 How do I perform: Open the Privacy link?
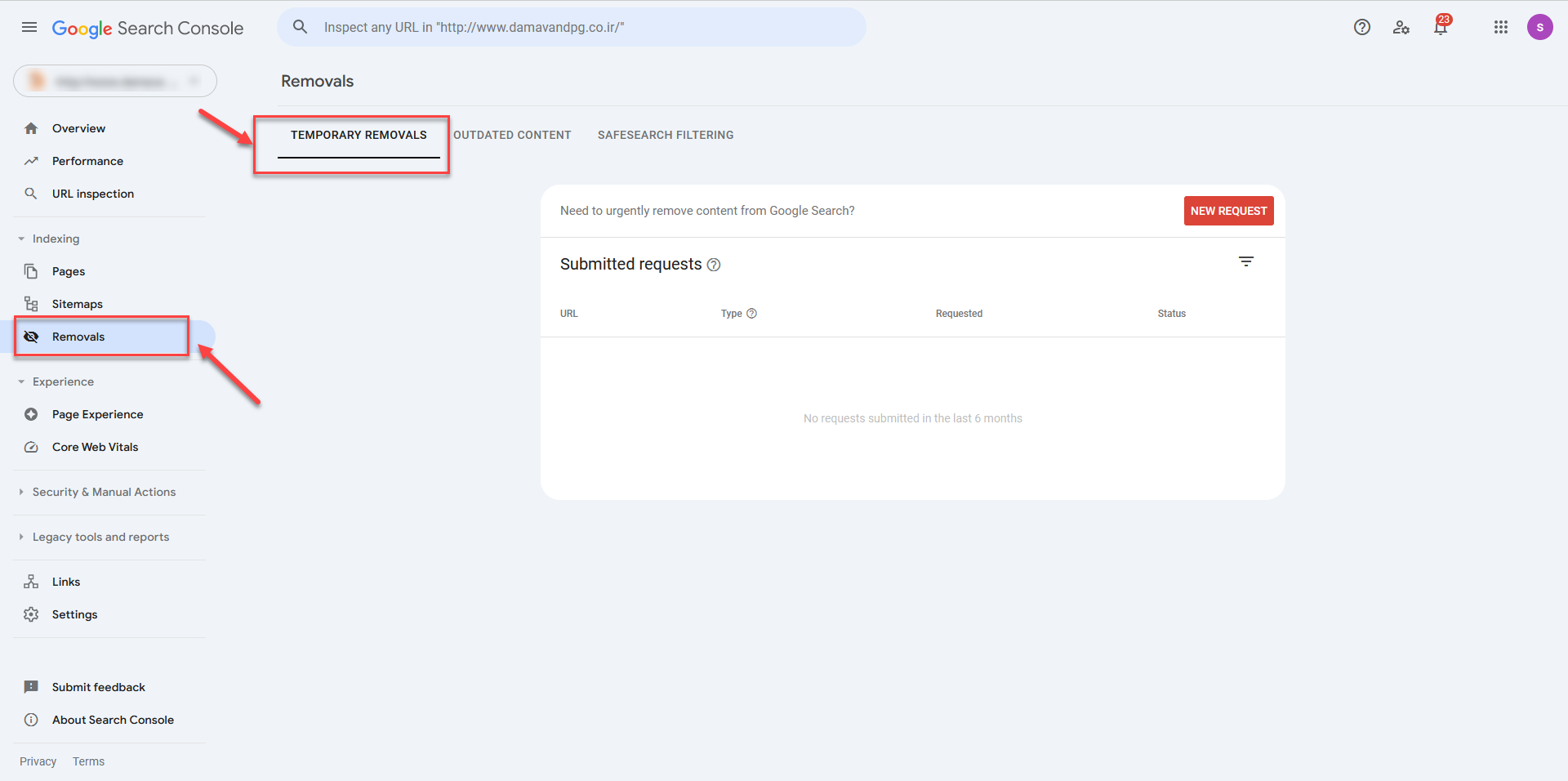[38, 761]
